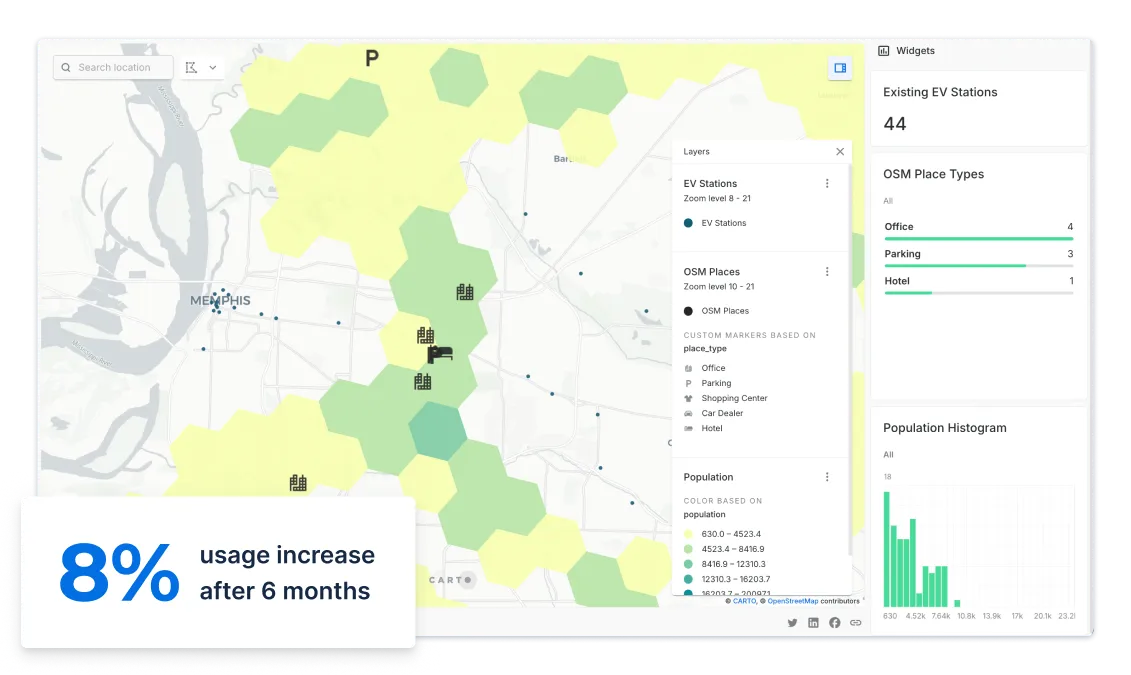Click the hotel bed marker on map

[440, 354]
